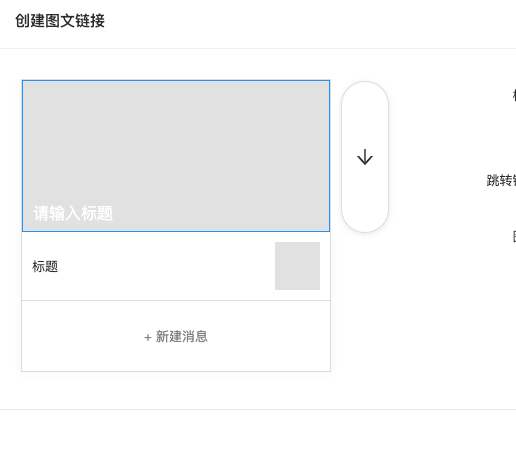Click the 新建消息 text to add a message
This screenshot has height=457, width=516.
pyautogui.click(x=182, y=336)
